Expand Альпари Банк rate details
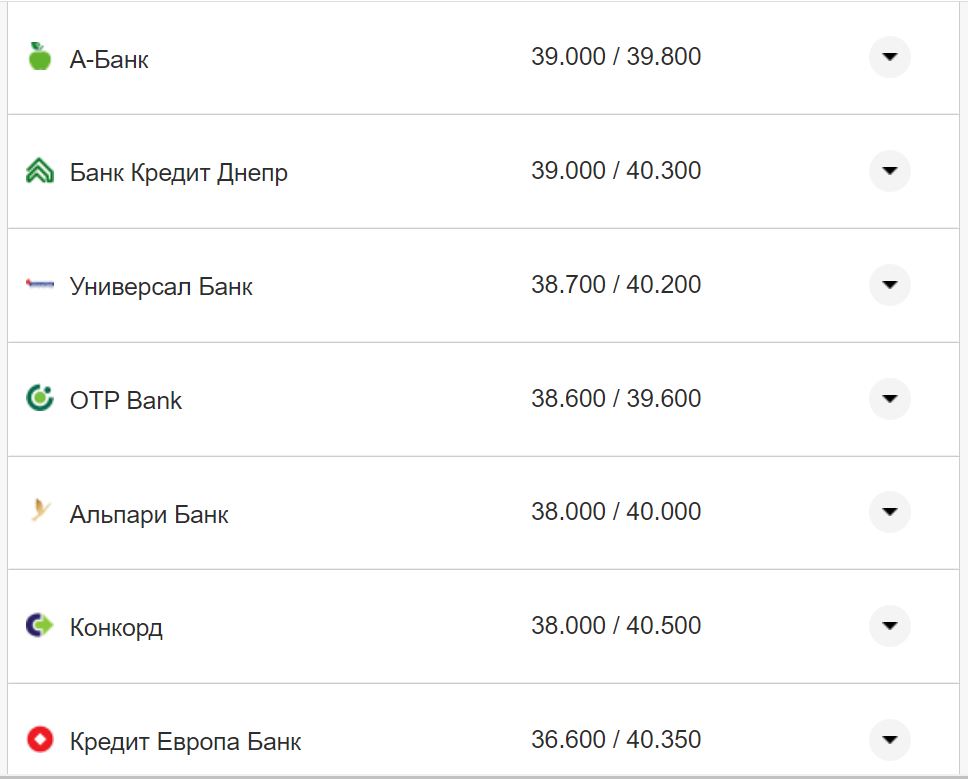 [889, 512]
